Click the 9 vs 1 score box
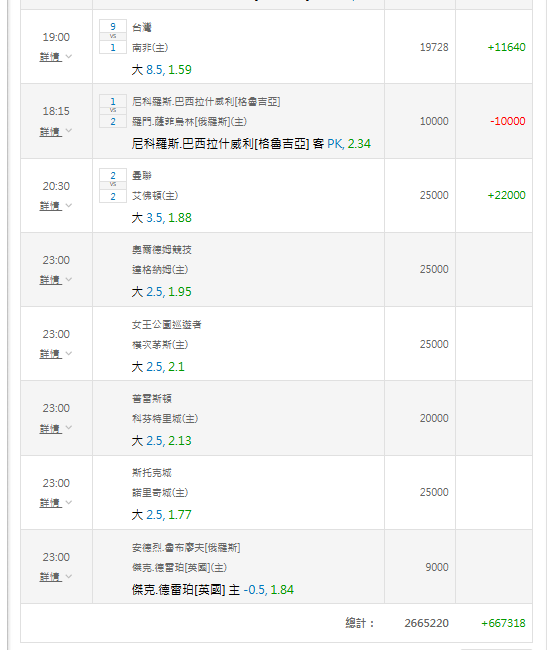Viewport: 556px width, 650px height. (113, 37)
